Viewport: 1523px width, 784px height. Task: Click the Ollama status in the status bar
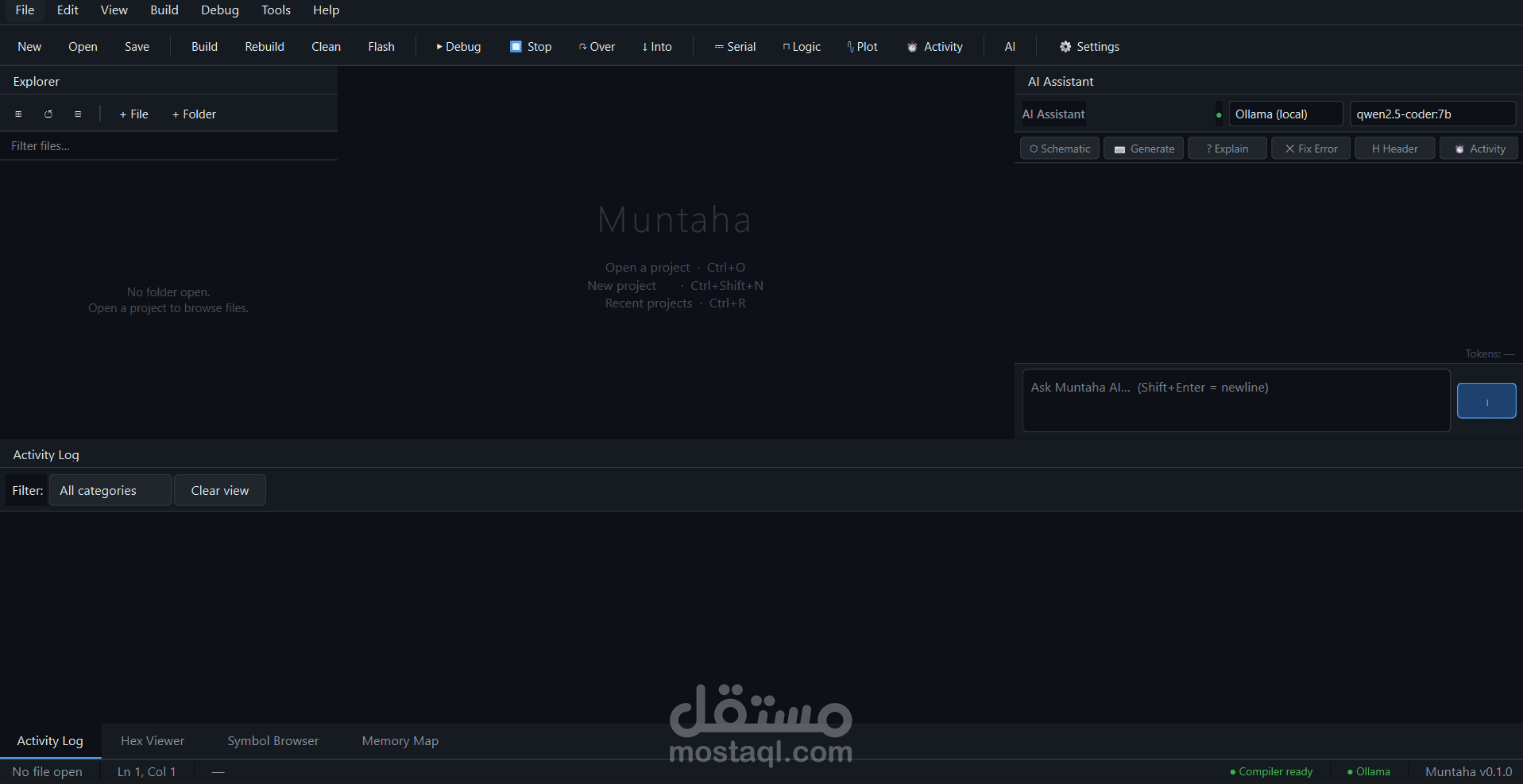coord(1369,772)
